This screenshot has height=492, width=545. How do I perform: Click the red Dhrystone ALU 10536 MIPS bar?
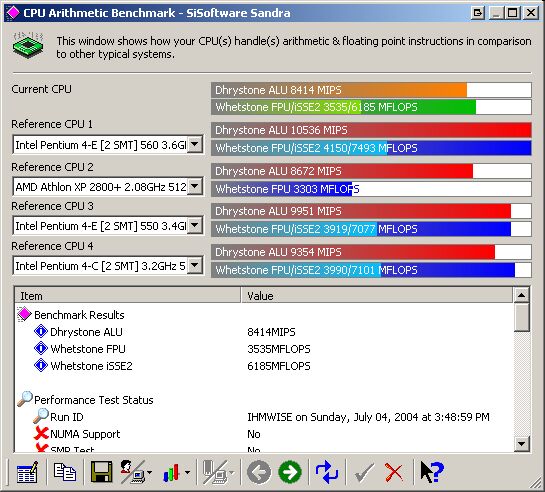371,130
